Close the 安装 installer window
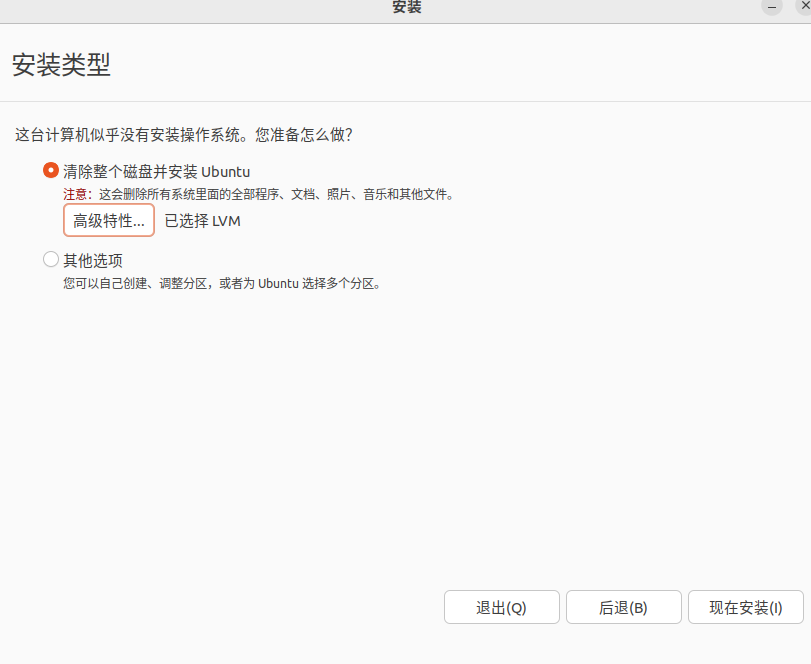 (805, 6)
